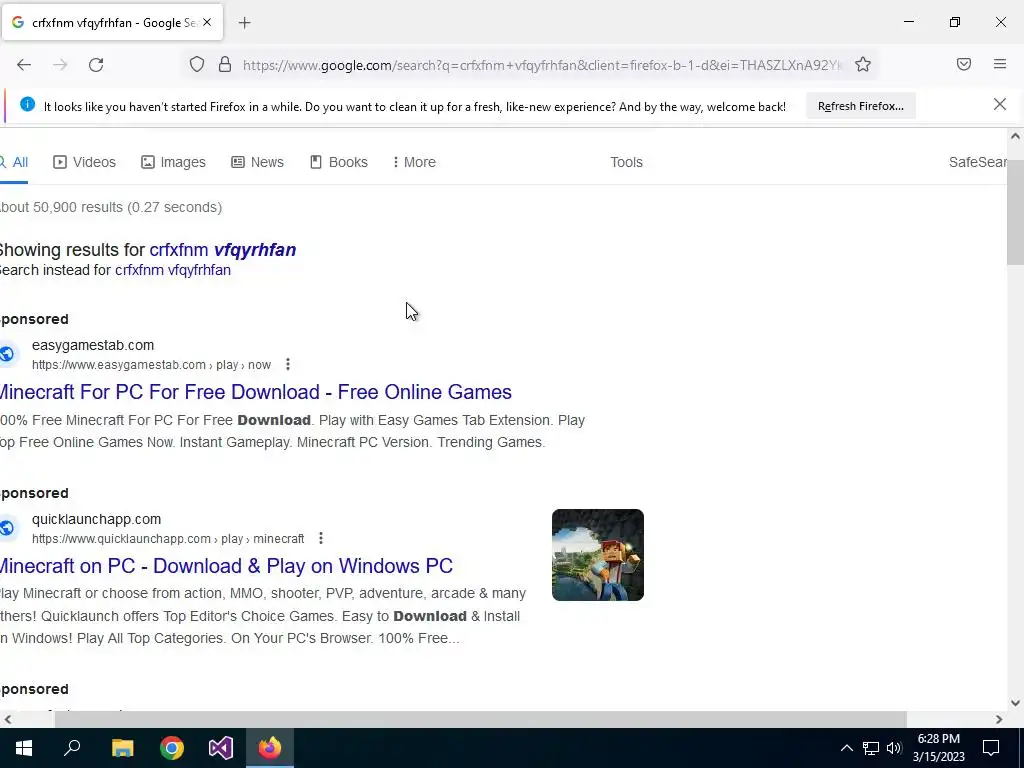Click the scroll up arrow on vertical scrollbar
Screen dimensions: 1024x768
(1015, 136)
